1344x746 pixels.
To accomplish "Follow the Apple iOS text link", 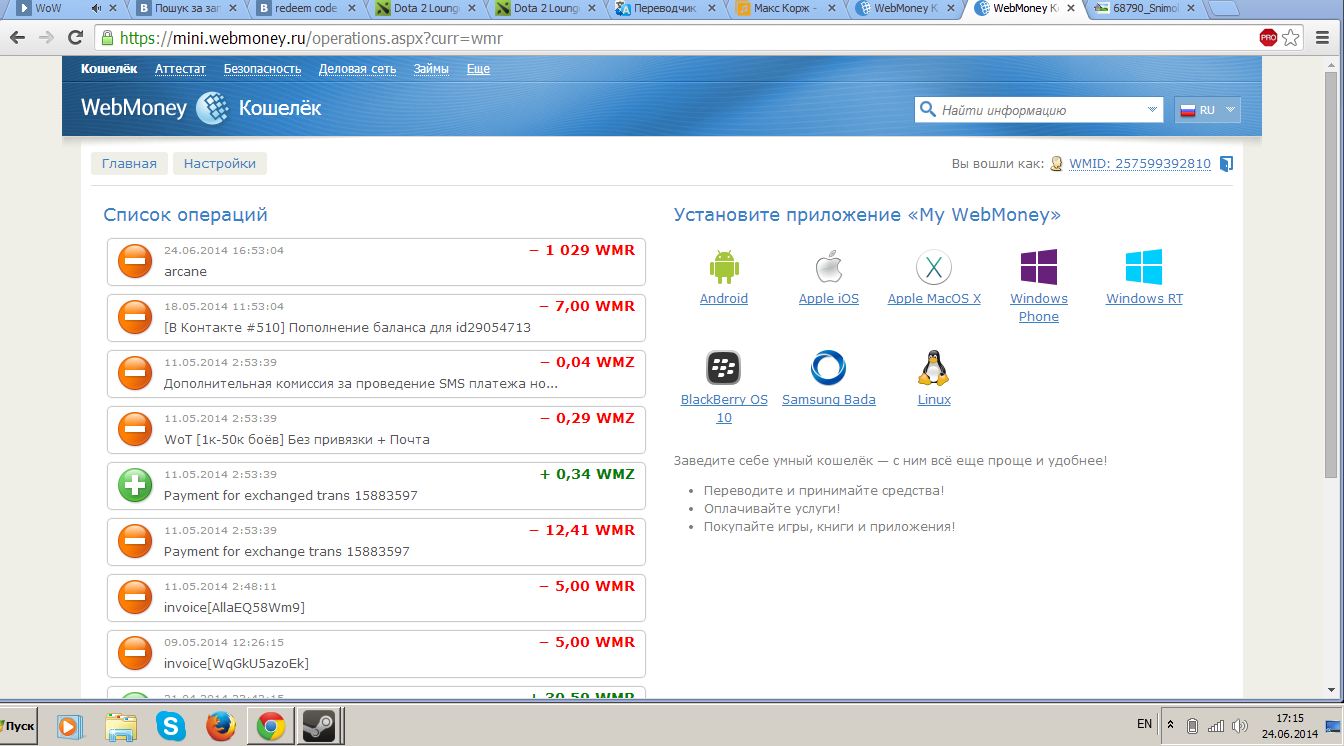I will pos(829,299).
